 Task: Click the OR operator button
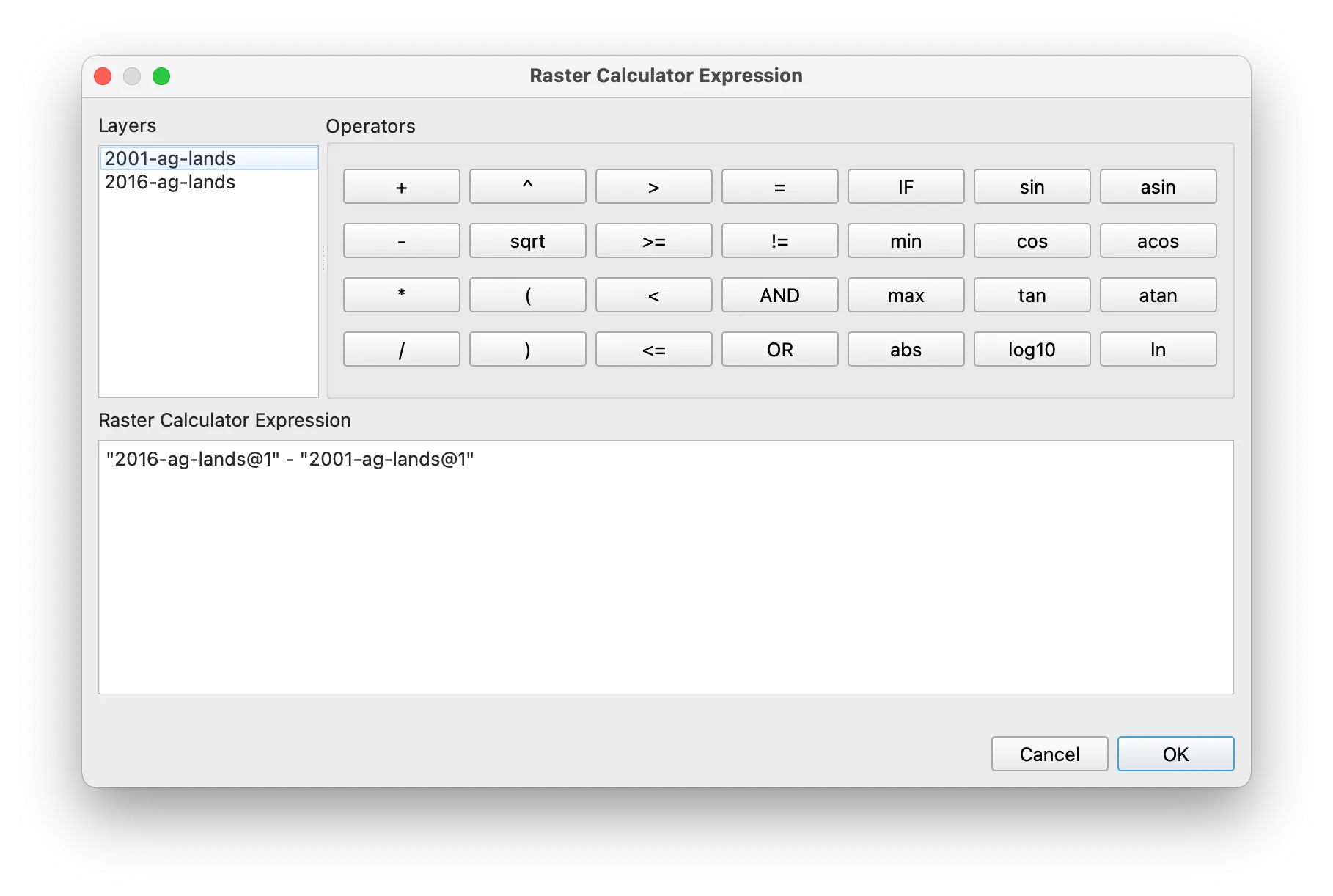(779, 349)
